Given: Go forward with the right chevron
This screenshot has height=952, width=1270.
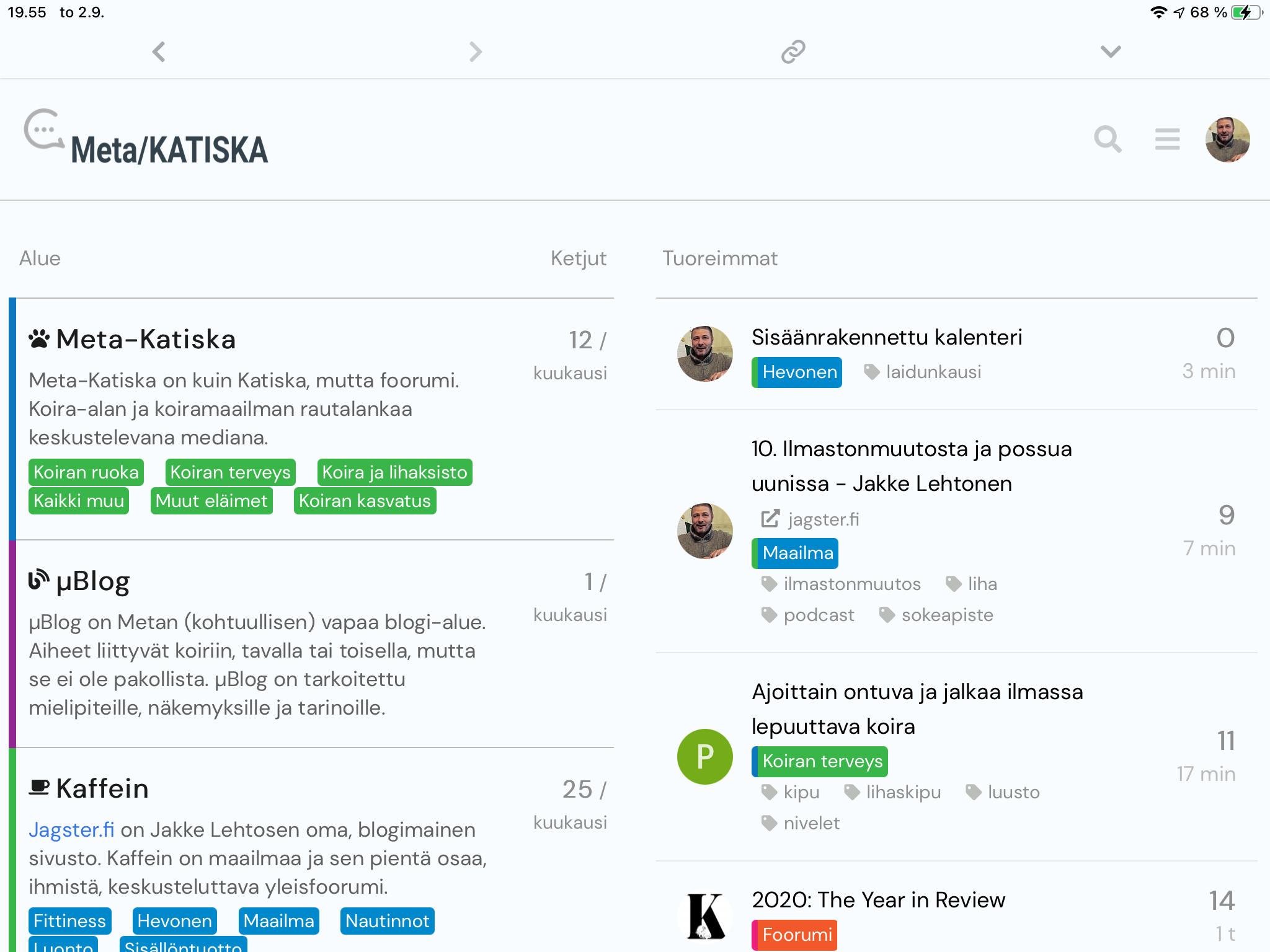Looking at the screenshot, I should (x=476, y=51).
